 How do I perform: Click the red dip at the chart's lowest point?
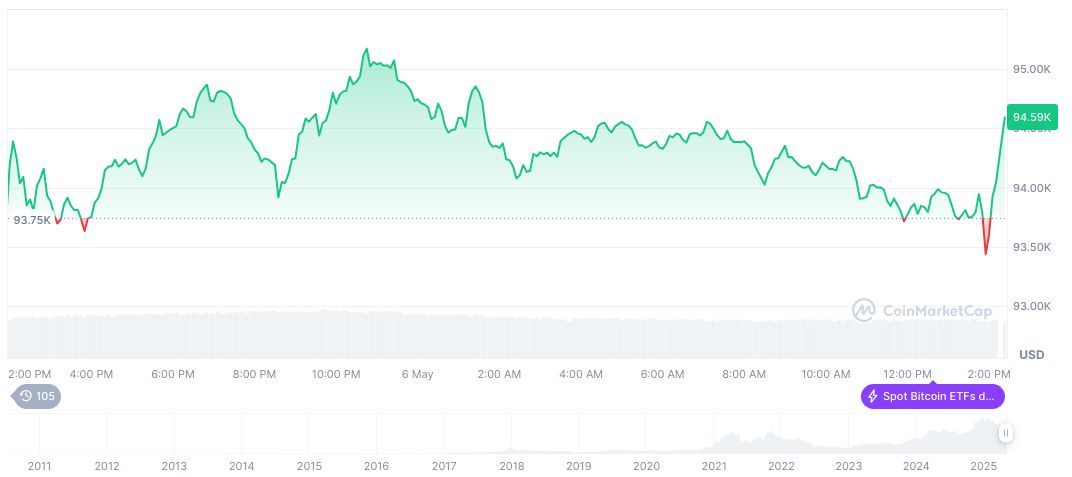click(986, 250)
